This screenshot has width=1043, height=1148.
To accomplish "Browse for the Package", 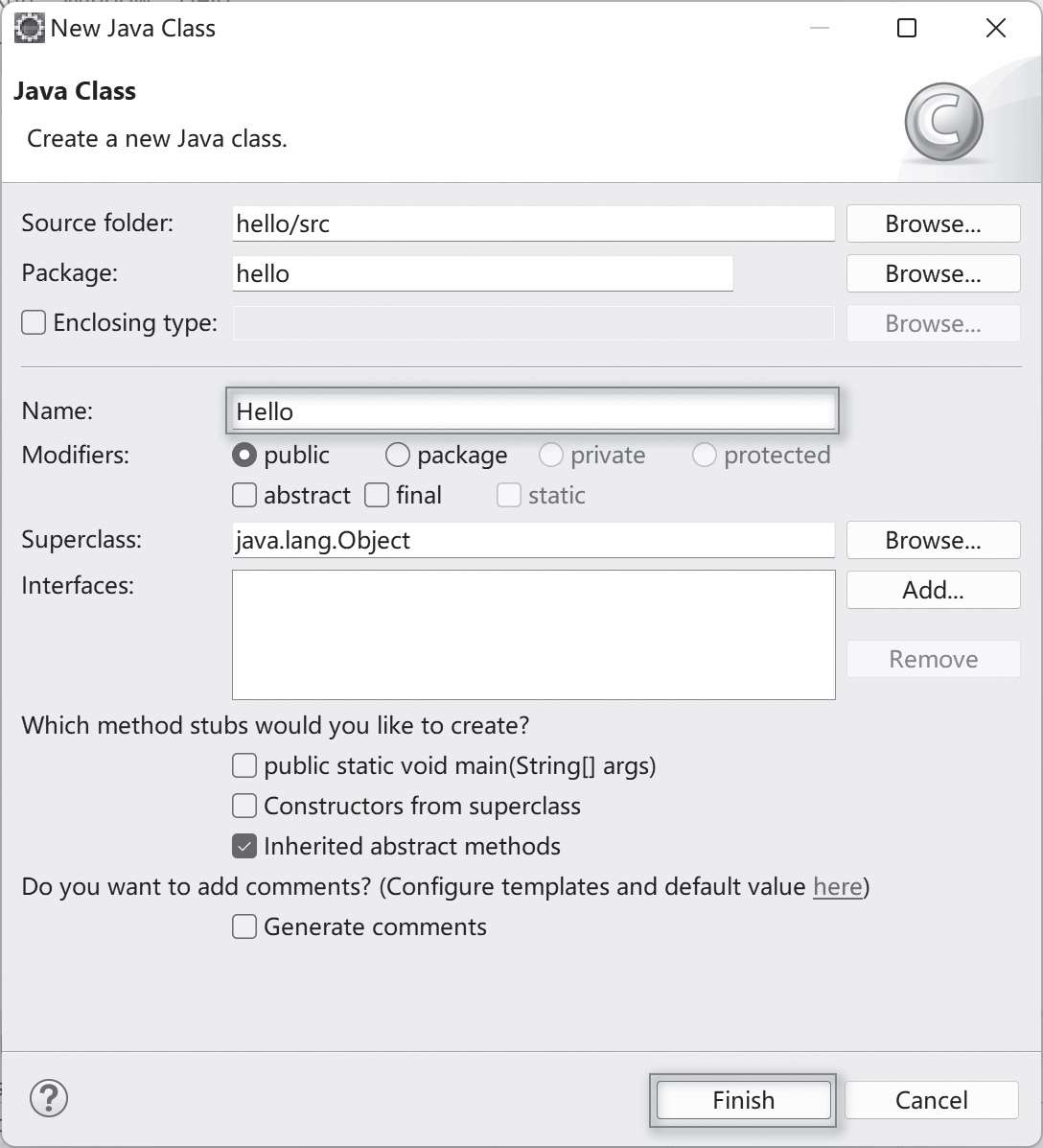I will 933,273.
